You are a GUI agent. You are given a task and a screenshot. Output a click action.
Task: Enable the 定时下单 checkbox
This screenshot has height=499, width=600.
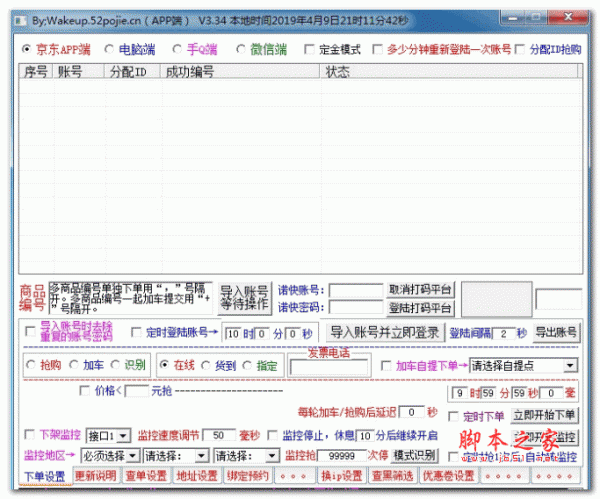(x=453, y=416)
